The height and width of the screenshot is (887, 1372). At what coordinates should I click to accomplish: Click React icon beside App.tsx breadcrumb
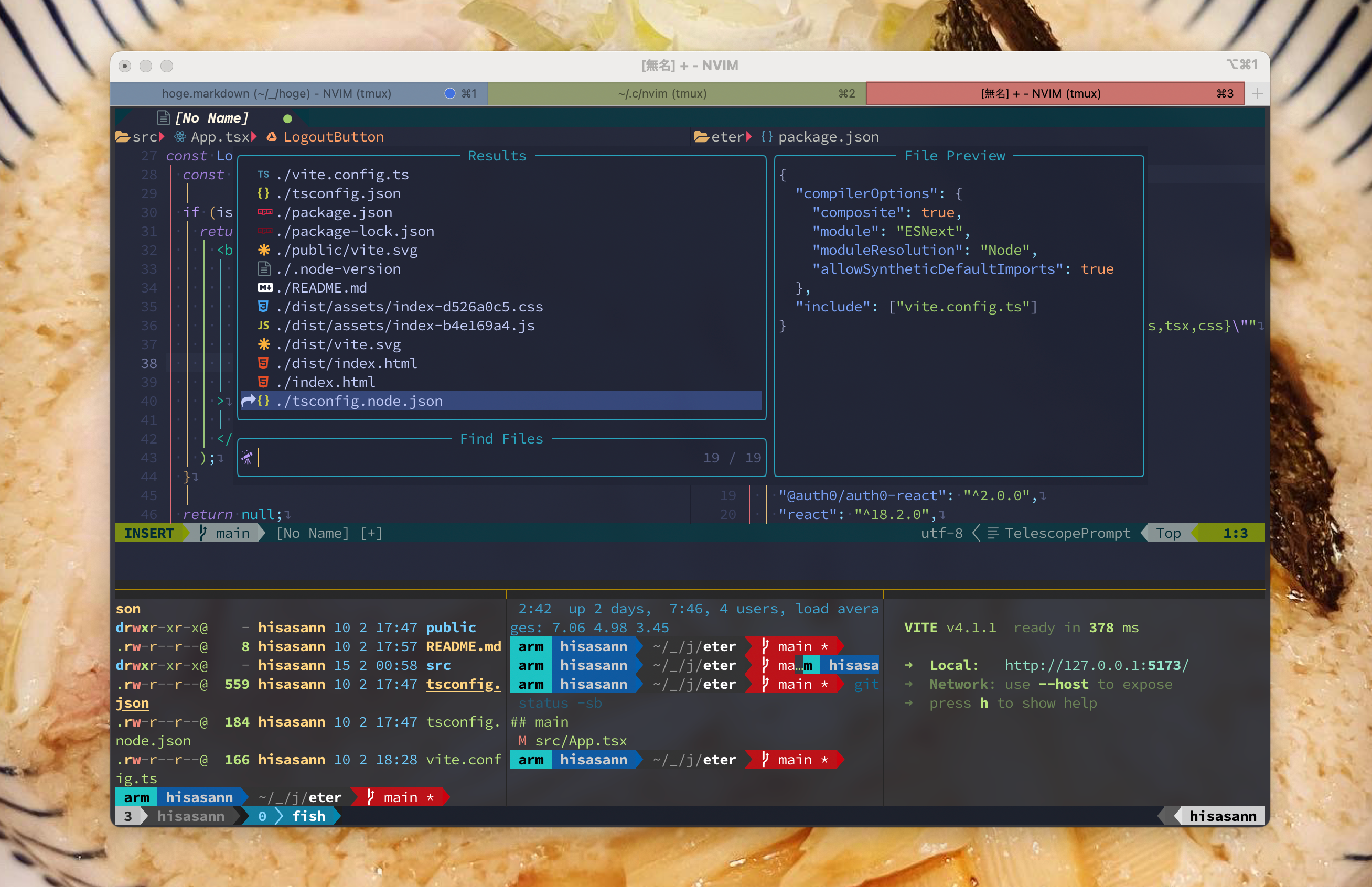click(180, 137)
